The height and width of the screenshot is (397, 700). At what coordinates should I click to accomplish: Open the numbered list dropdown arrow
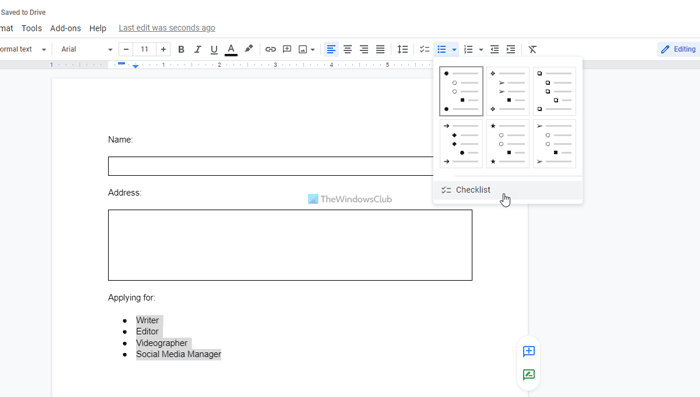(x=481, y=50)
